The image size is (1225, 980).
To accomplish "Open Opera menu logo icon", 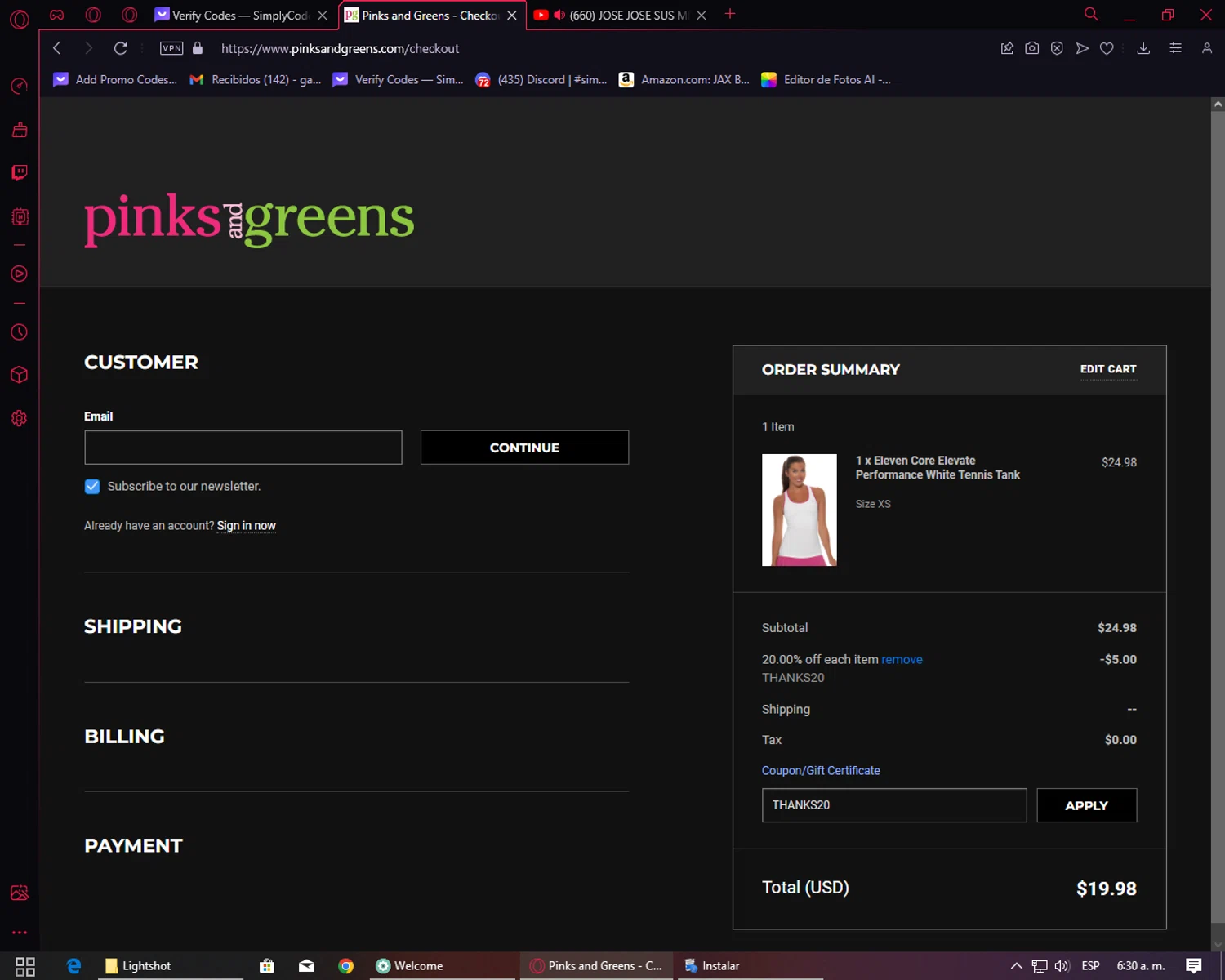I will coord(20,18).
